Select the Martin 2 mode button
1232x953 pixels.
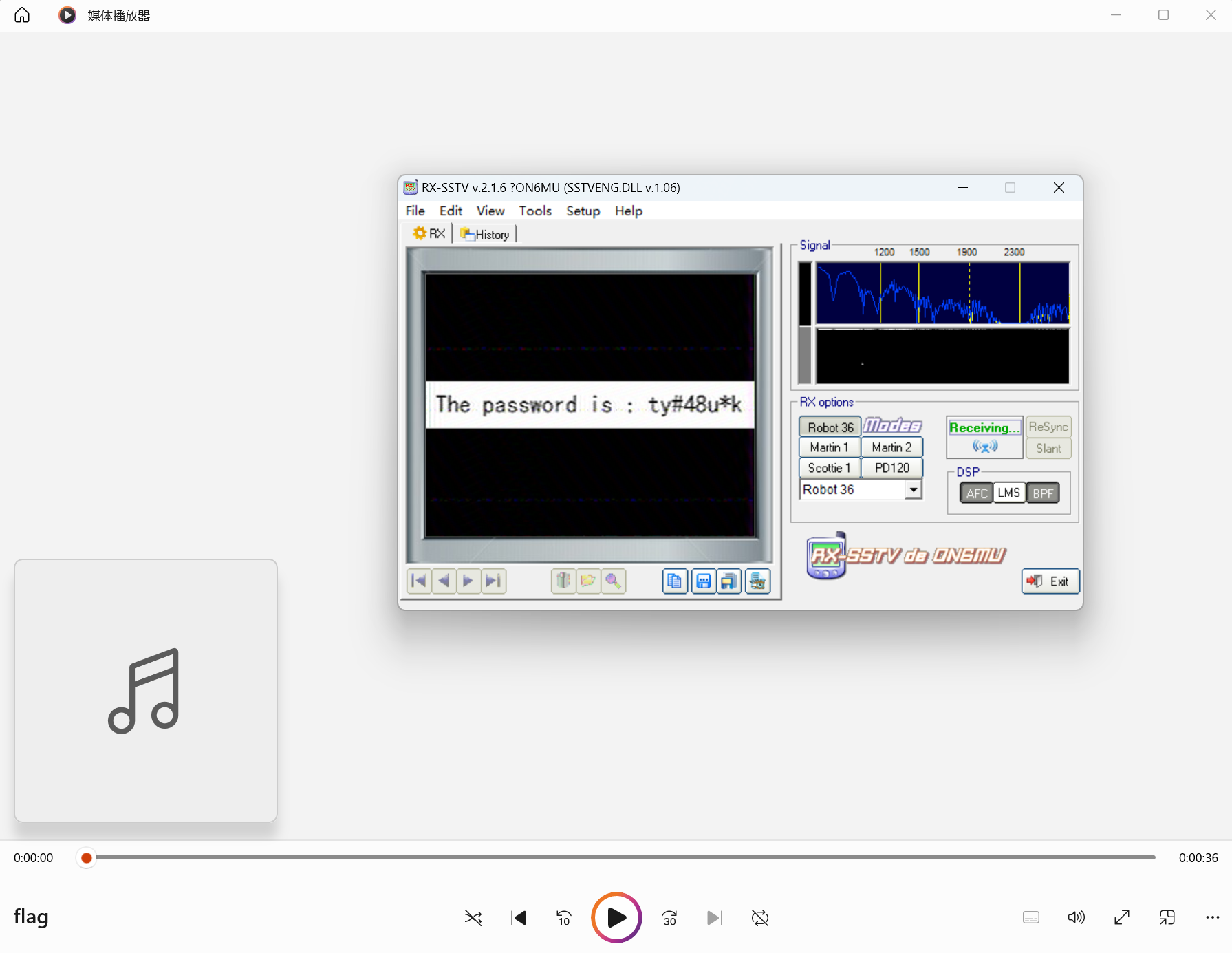click(x=891, y=447)
